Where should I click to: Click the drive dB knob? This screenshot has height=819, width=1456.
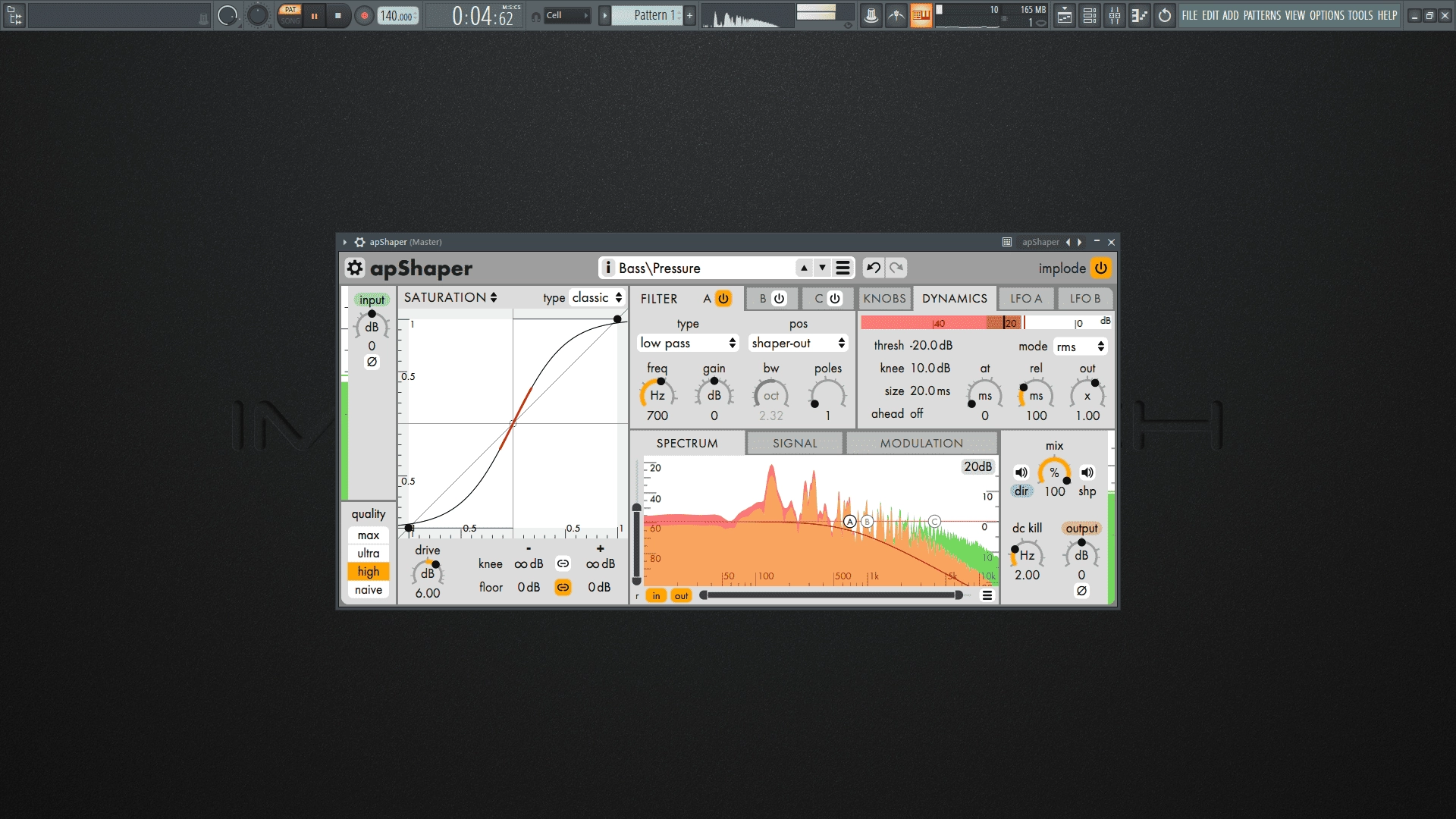[x=428, y=573]
